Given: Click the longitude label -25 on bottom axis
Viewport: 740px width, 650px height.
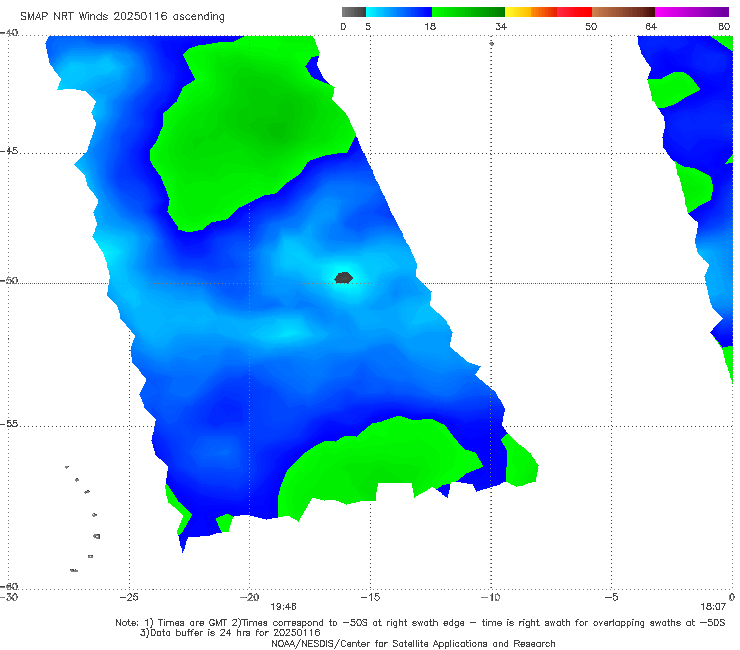Looking at the screenshot, I should 129,597.
